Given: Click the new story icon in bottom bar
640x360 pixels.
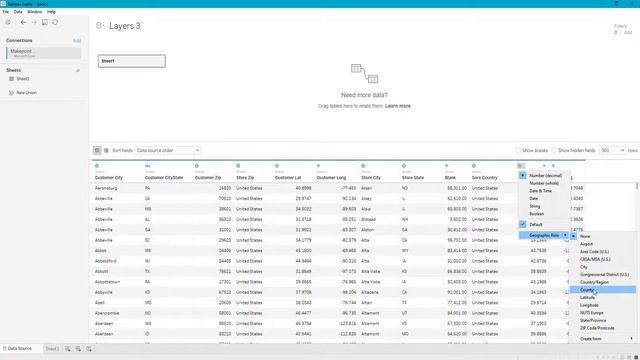Looking at the screenshot, I should coord(89,349).
